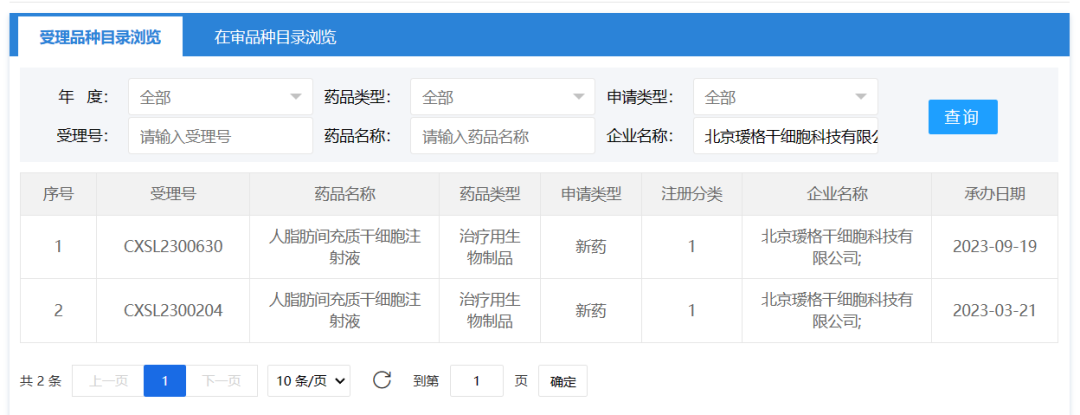
Task: Select acceptance number CXSL2300630 cell
Action: 173,247
